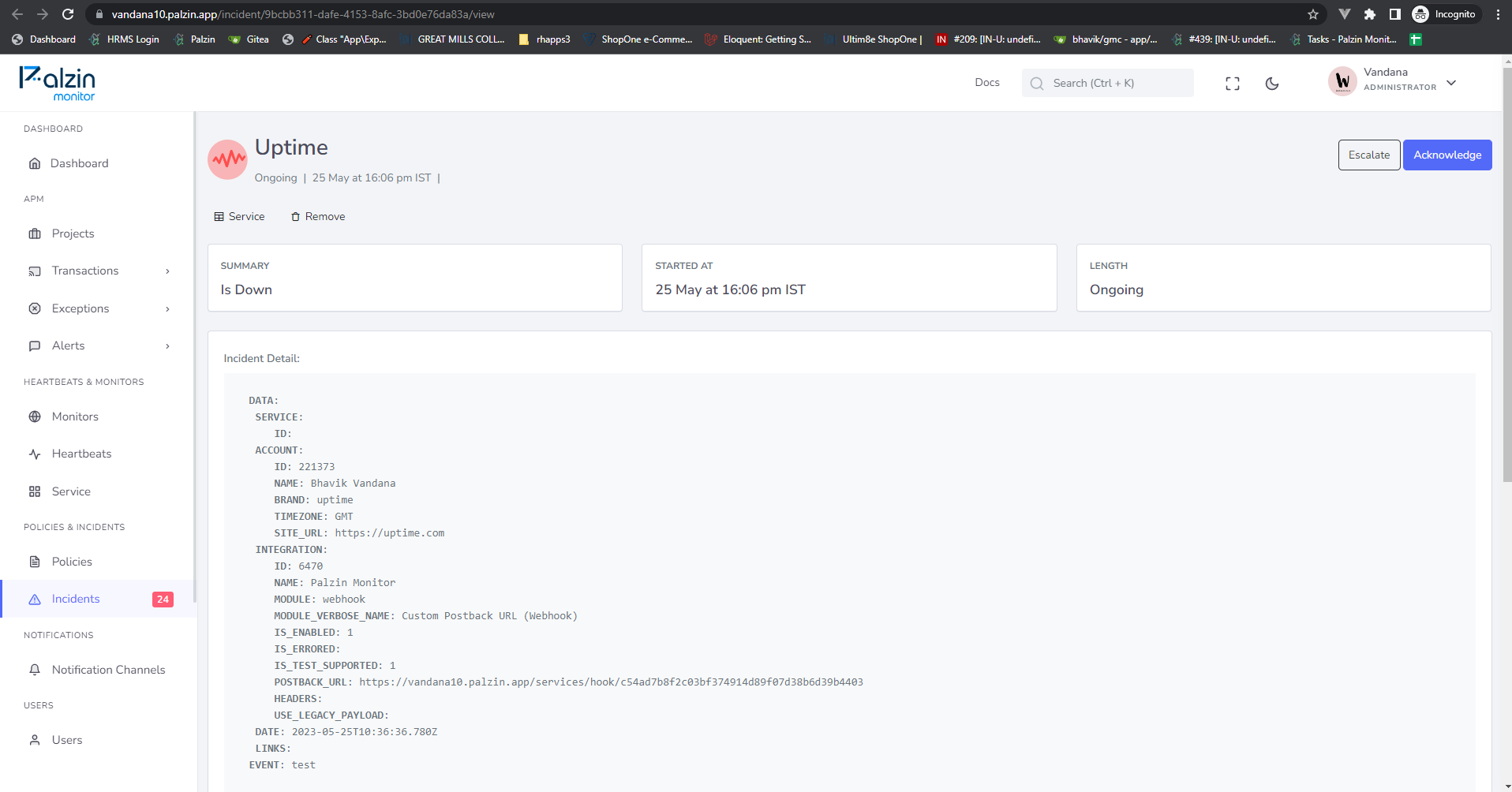Open the browser Extensions puzzle icon

pos(1370,14)
